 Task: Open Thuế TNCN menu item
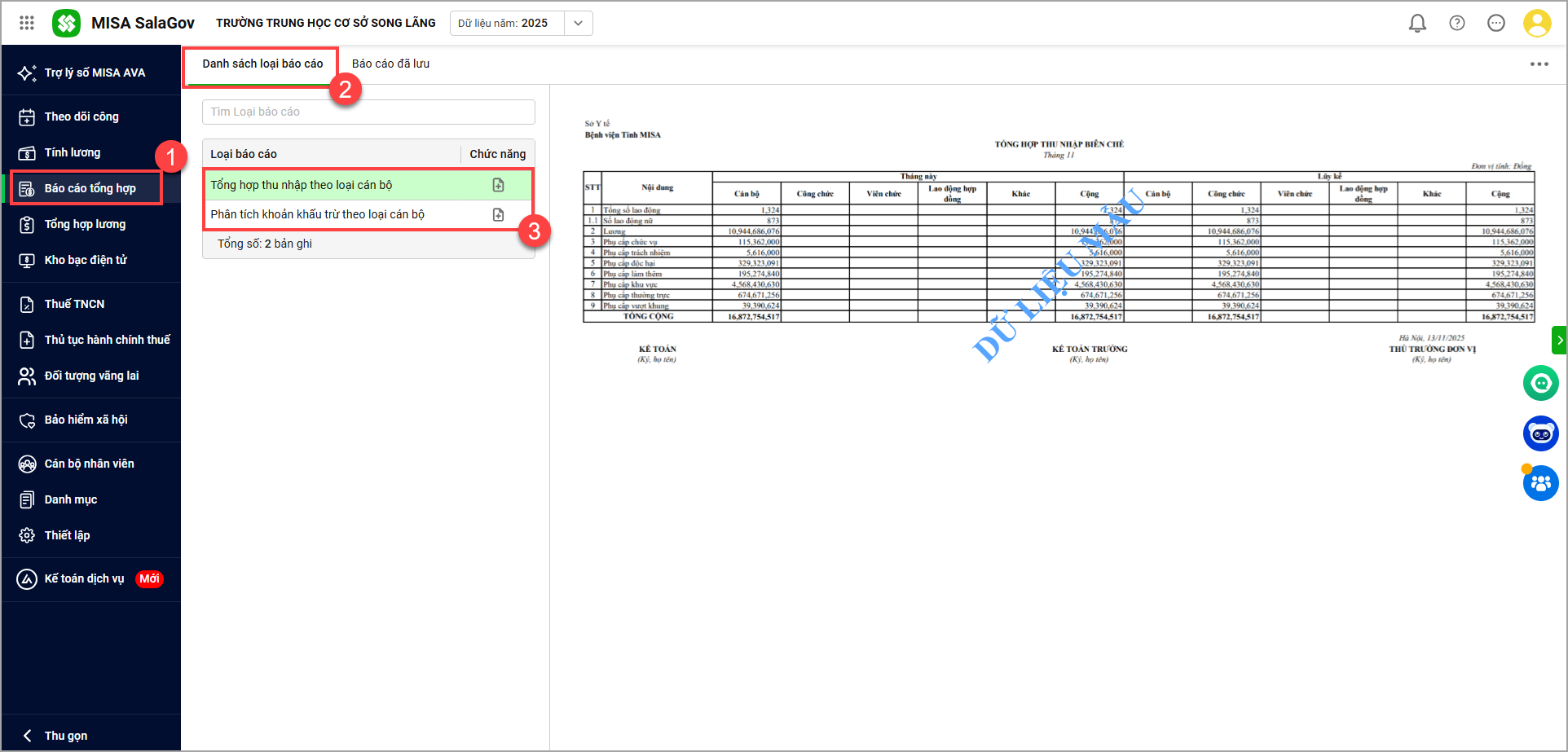pyautogui.click(x=74, y=304)
